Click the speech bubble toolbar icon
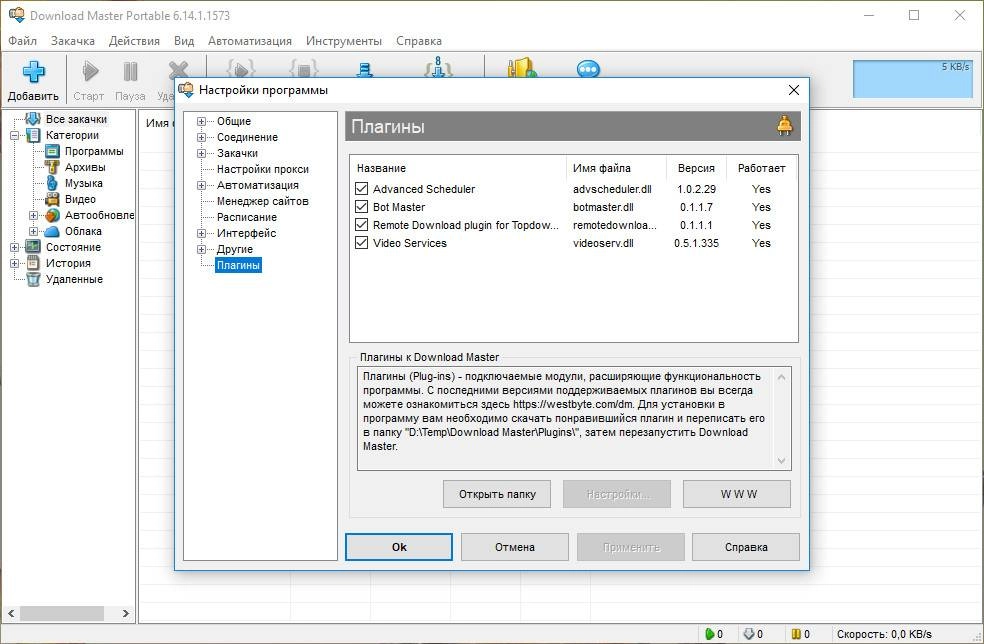Viewport: 984px width, 644px height. click(588, 68)
